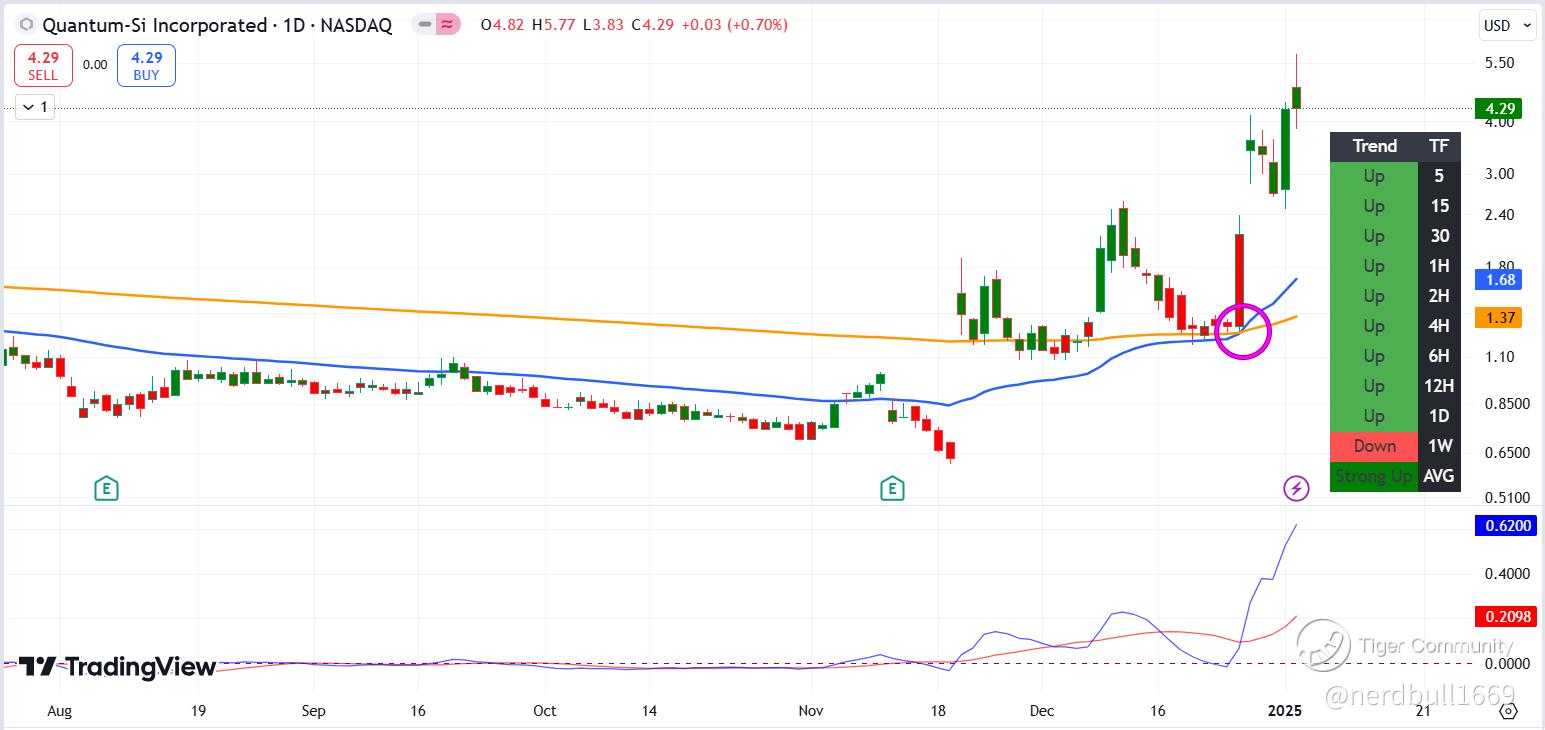Click the Strong Up trend cell
Viewport: 1545px width, 730px height.
1374,476
